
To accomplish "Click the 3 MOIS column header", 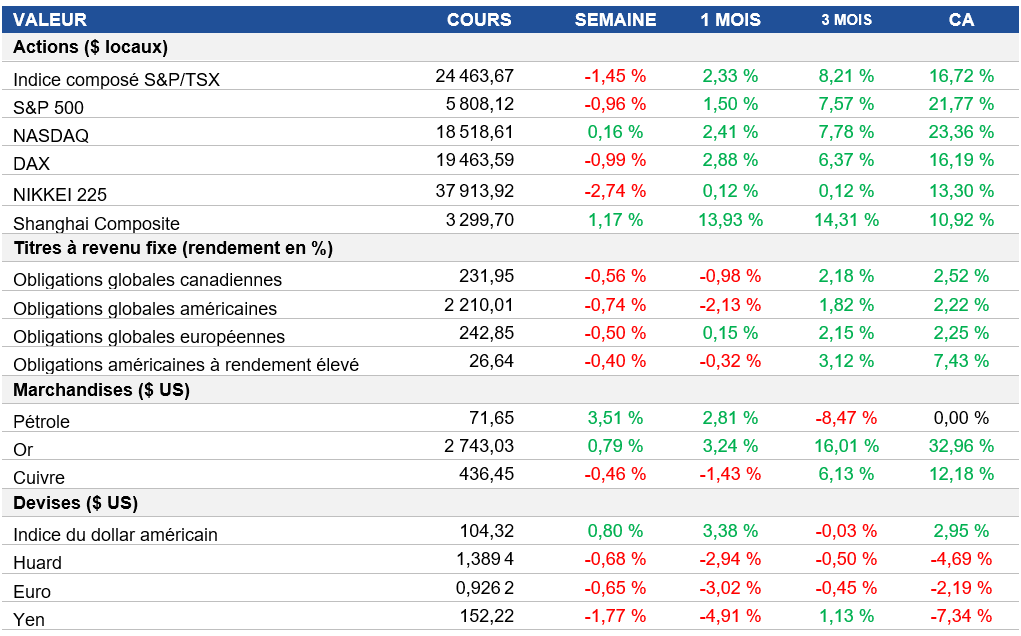I will (846, 20).
